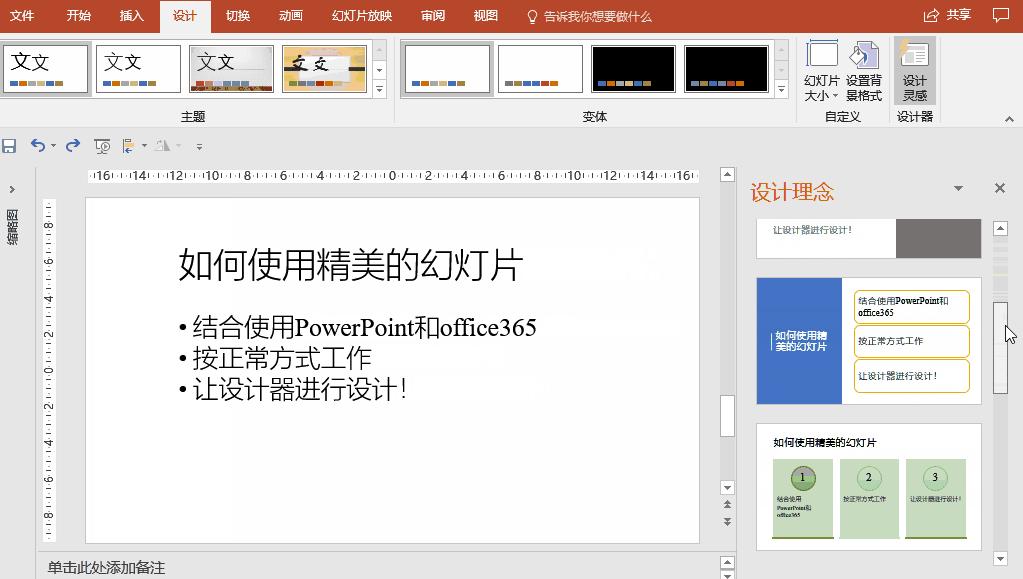The width and height of the screenshot is (1023, 579).
Task: Expand the 缩略图 thumbnail pane chevron
Action: coord(14,189)
